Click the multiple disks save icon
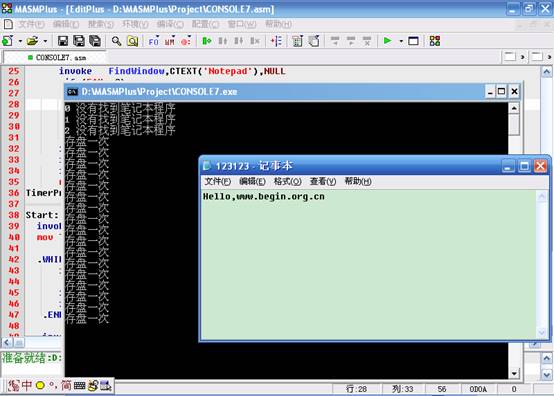The image size is (554, 396). 95,41
